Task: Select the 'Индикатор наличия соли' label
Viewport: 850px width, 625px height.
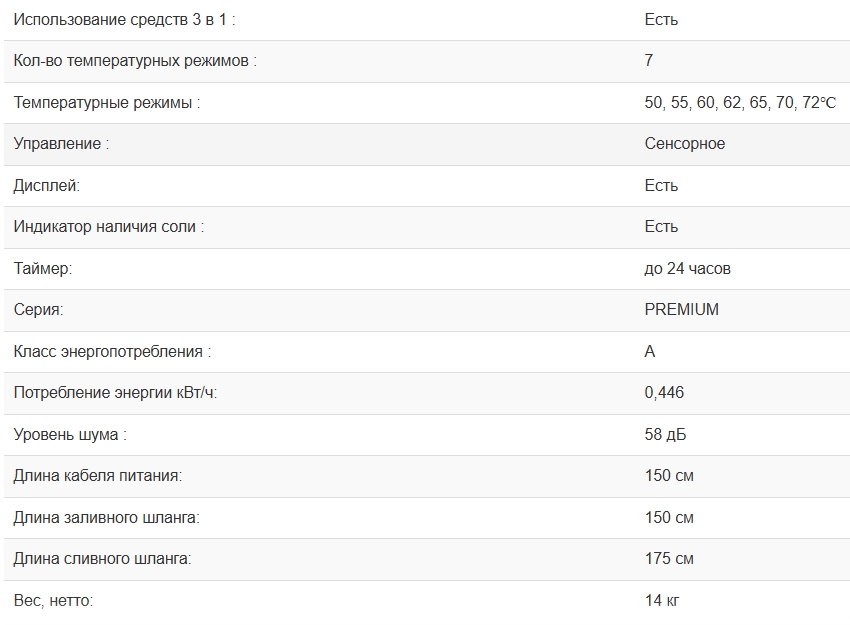Action: pos(109,227)
